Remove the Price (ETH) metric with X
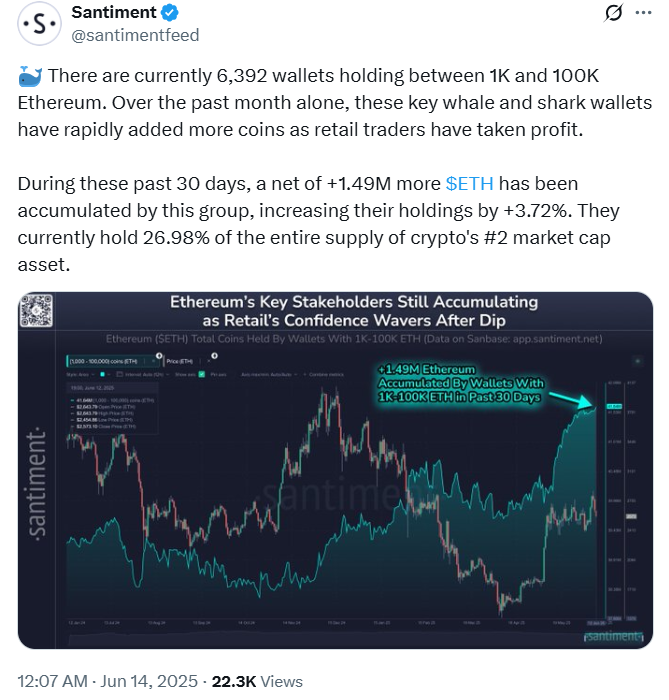 click(x=208, y=361)
